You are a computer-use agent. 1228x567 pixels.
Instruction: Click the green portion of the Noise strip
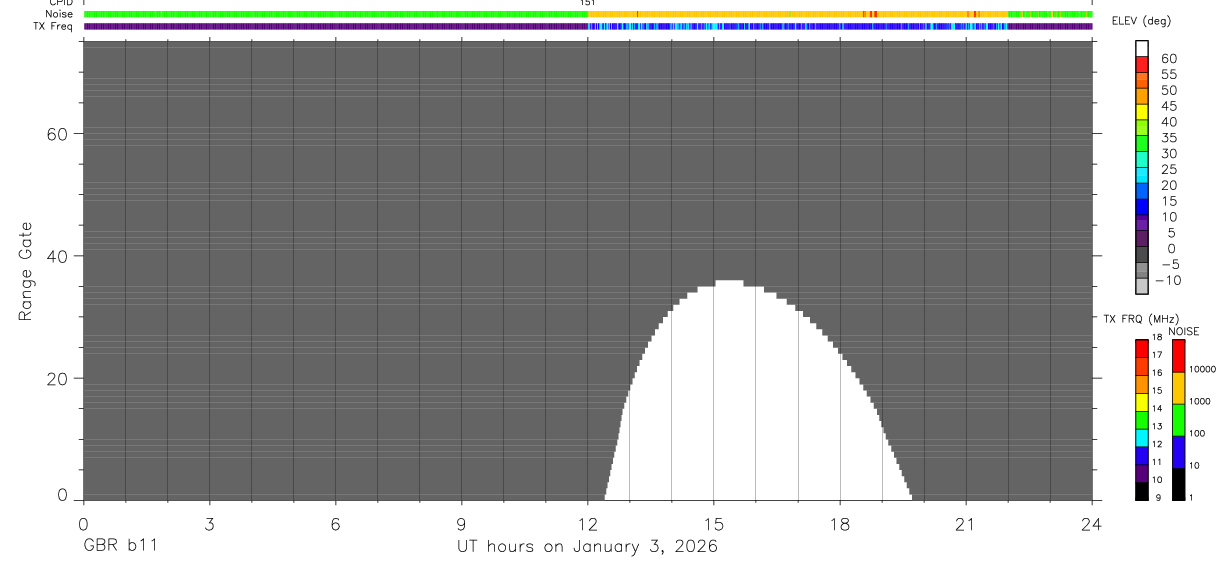(335, 14)
